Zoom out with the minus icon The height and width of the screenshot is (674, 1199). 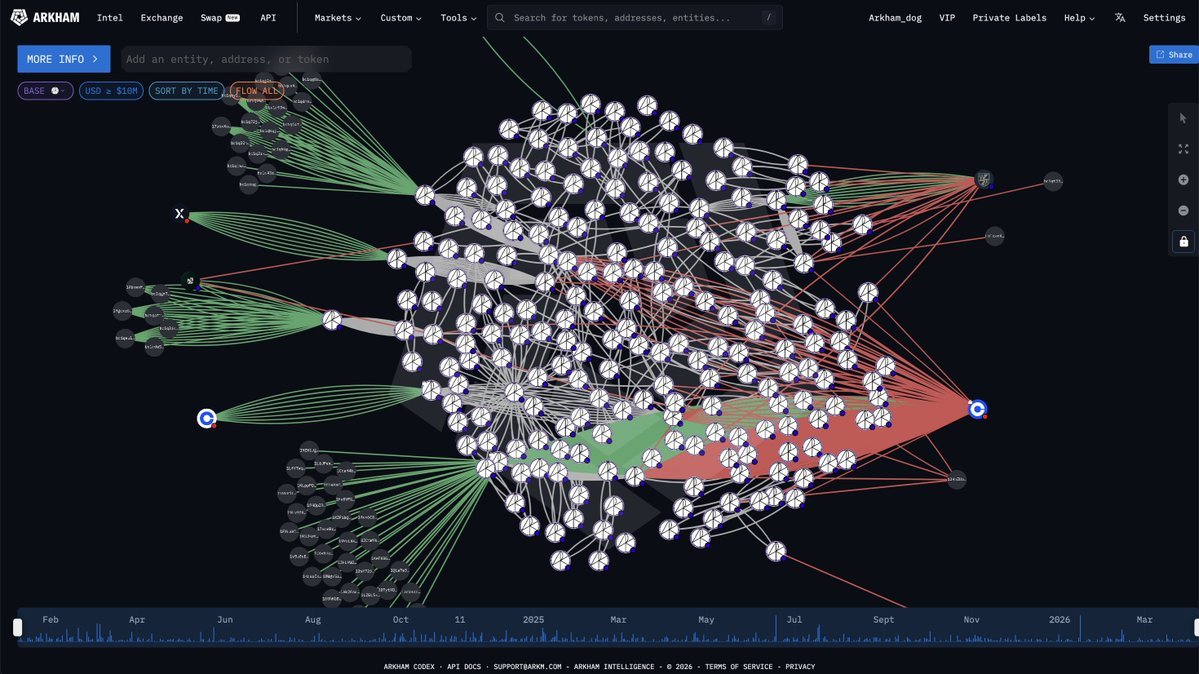tap(1183, 211)
